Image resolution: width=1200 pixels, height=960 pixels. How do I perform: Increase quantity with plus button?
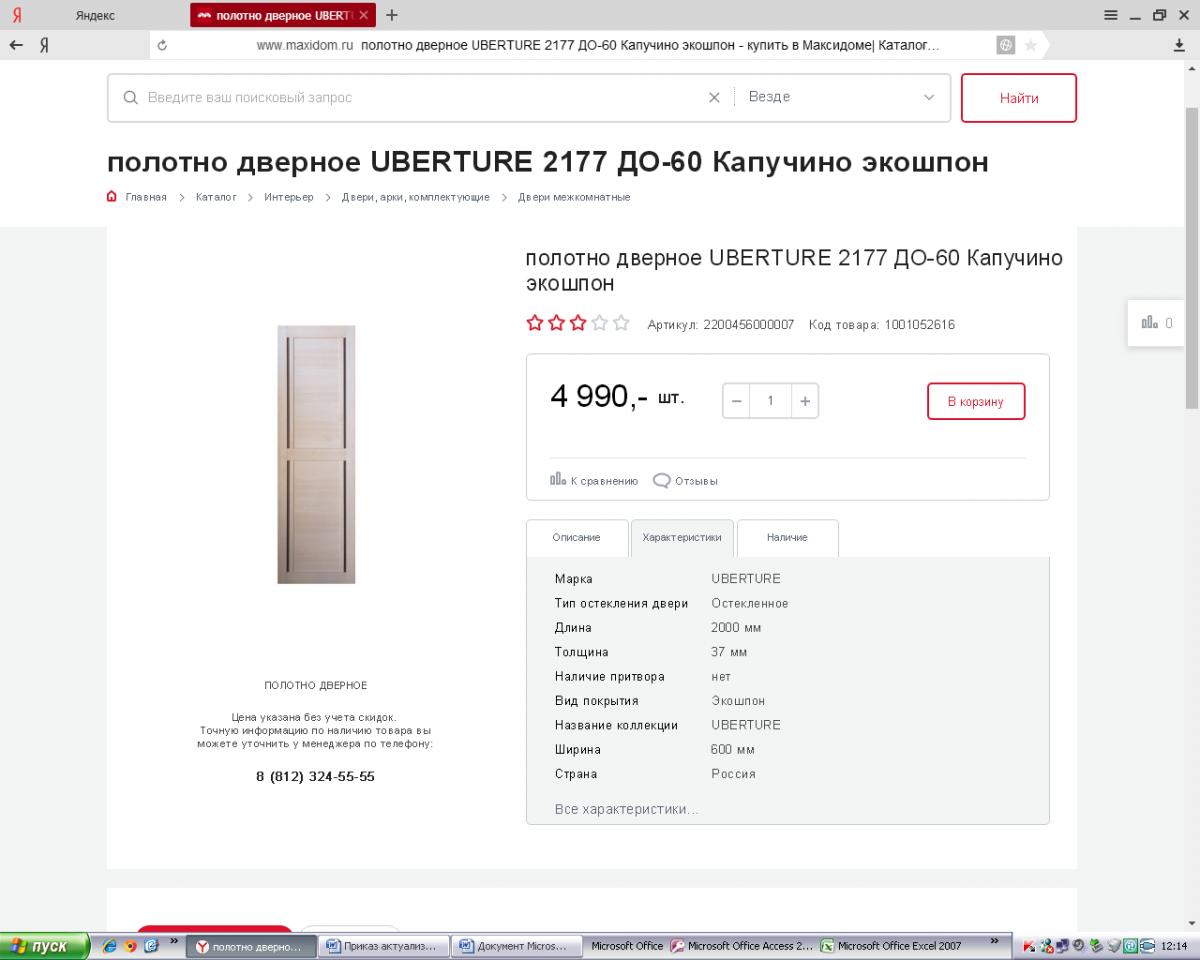pyautogui.click(x=805, y=401)
